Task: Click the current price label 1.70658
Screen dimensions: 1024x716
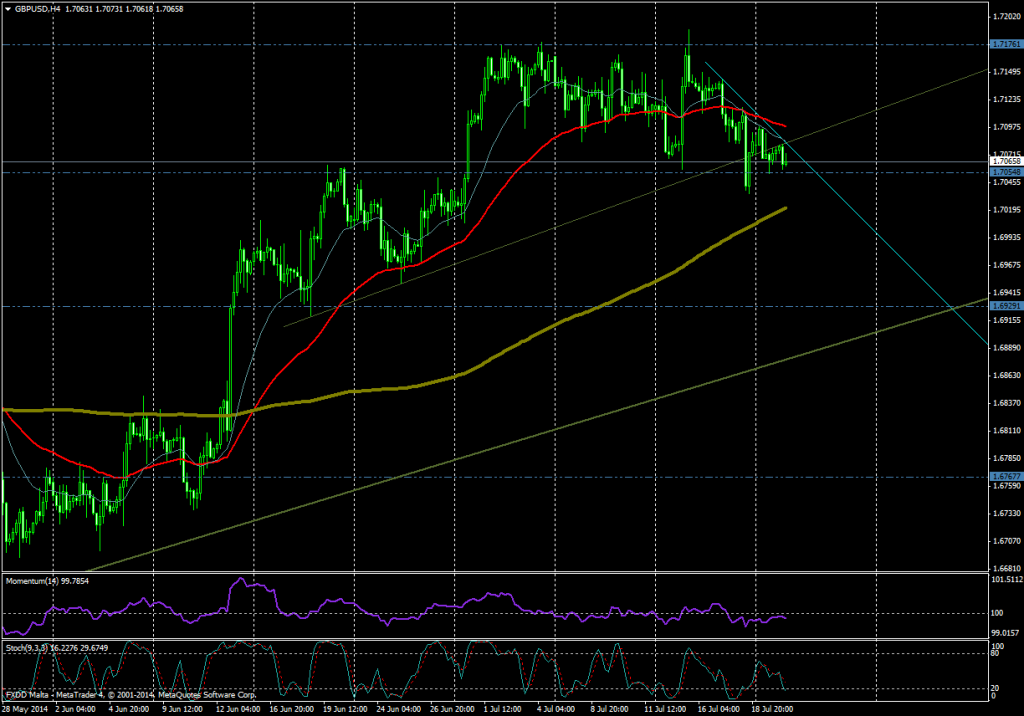Action: (1005, 161)
